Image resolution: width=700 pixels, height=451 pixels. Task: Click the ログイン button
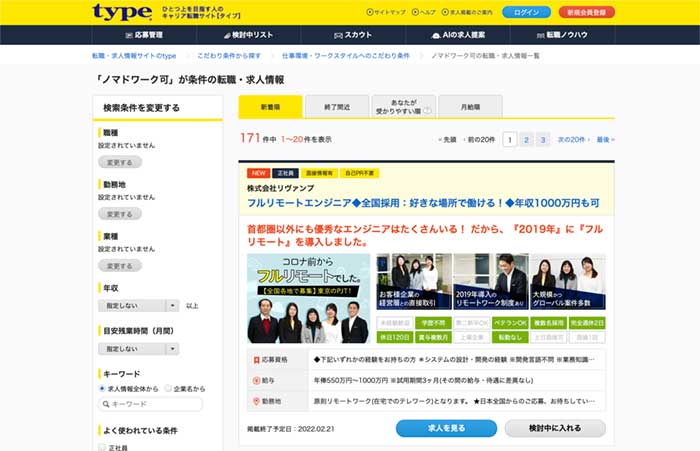tap(526, 12)
